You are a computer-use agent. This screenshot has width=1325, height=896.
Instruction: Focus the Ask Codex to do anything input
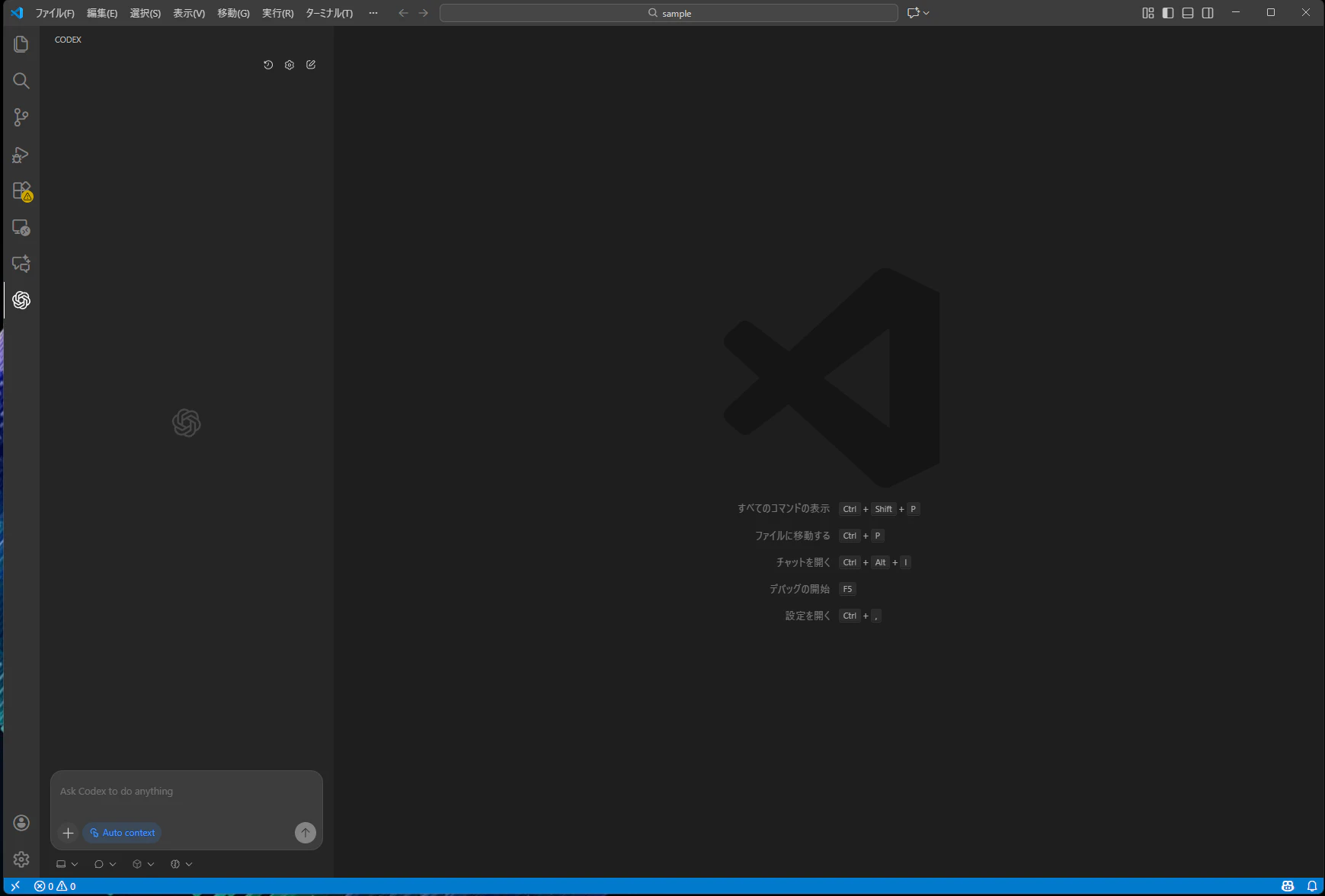187,792
